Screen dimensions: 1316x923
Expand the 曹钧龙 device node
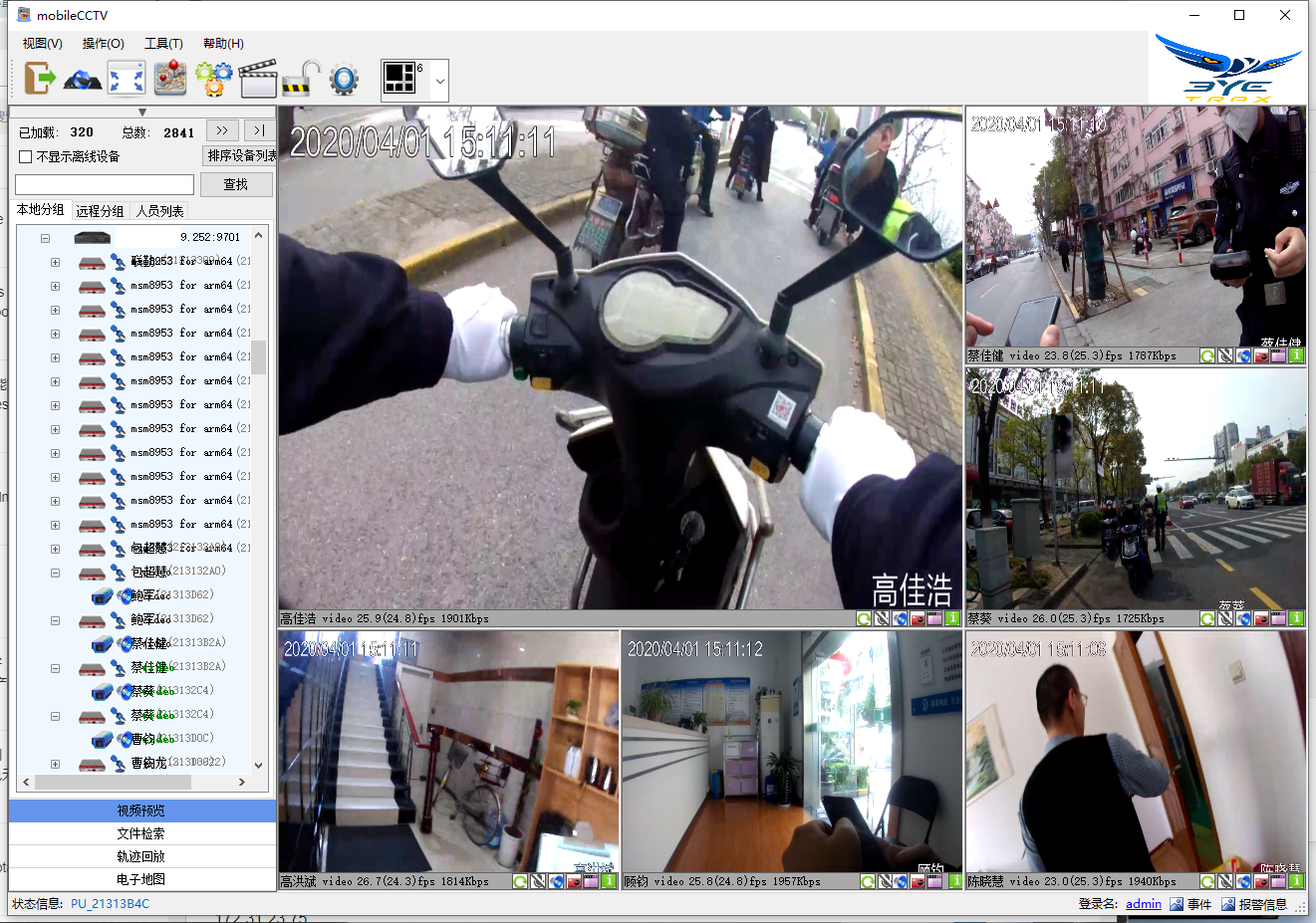pos(55,764)
